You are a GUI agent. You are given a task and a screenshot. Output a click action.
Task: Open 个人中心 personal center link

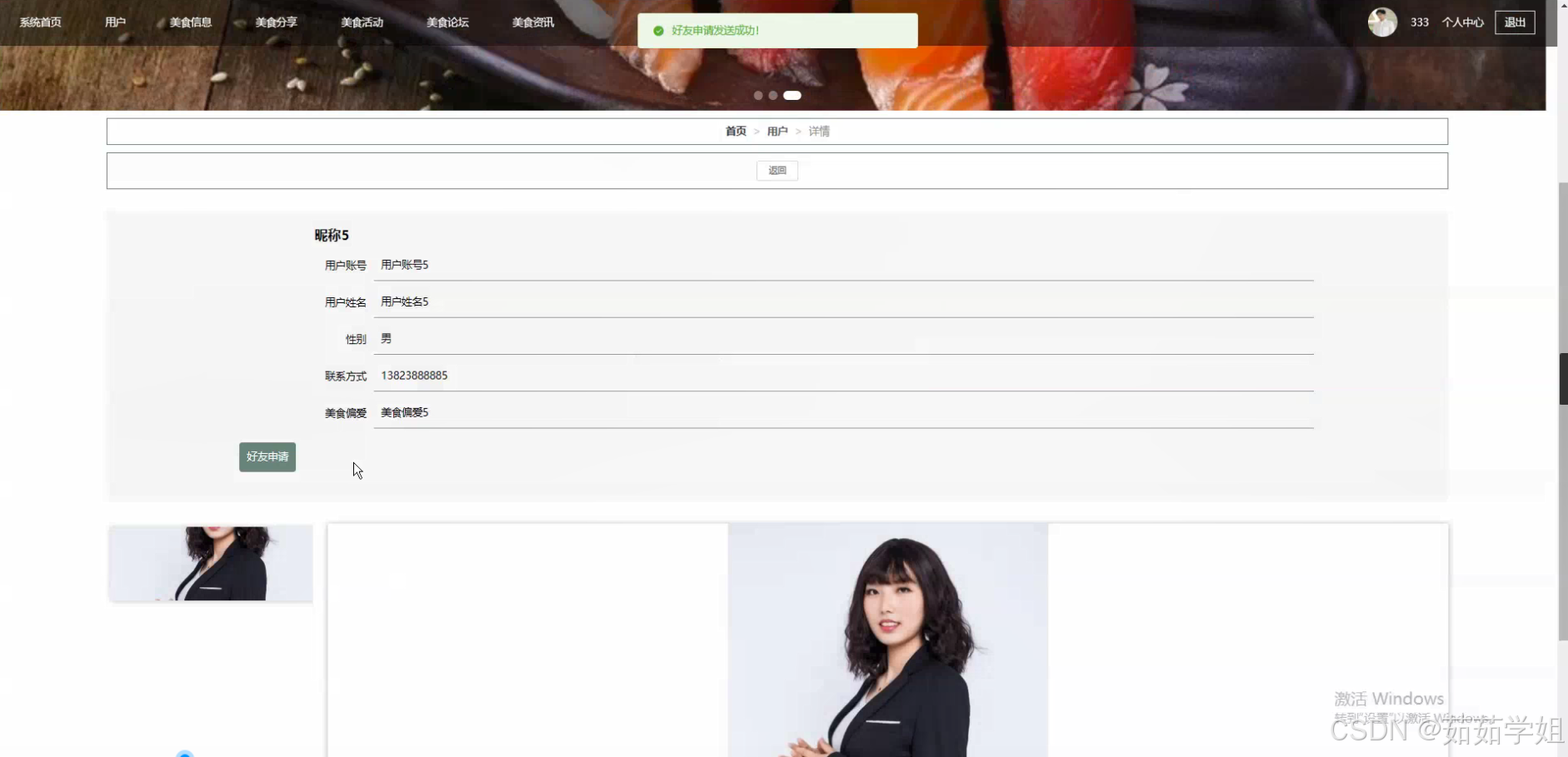(1463, 22)
